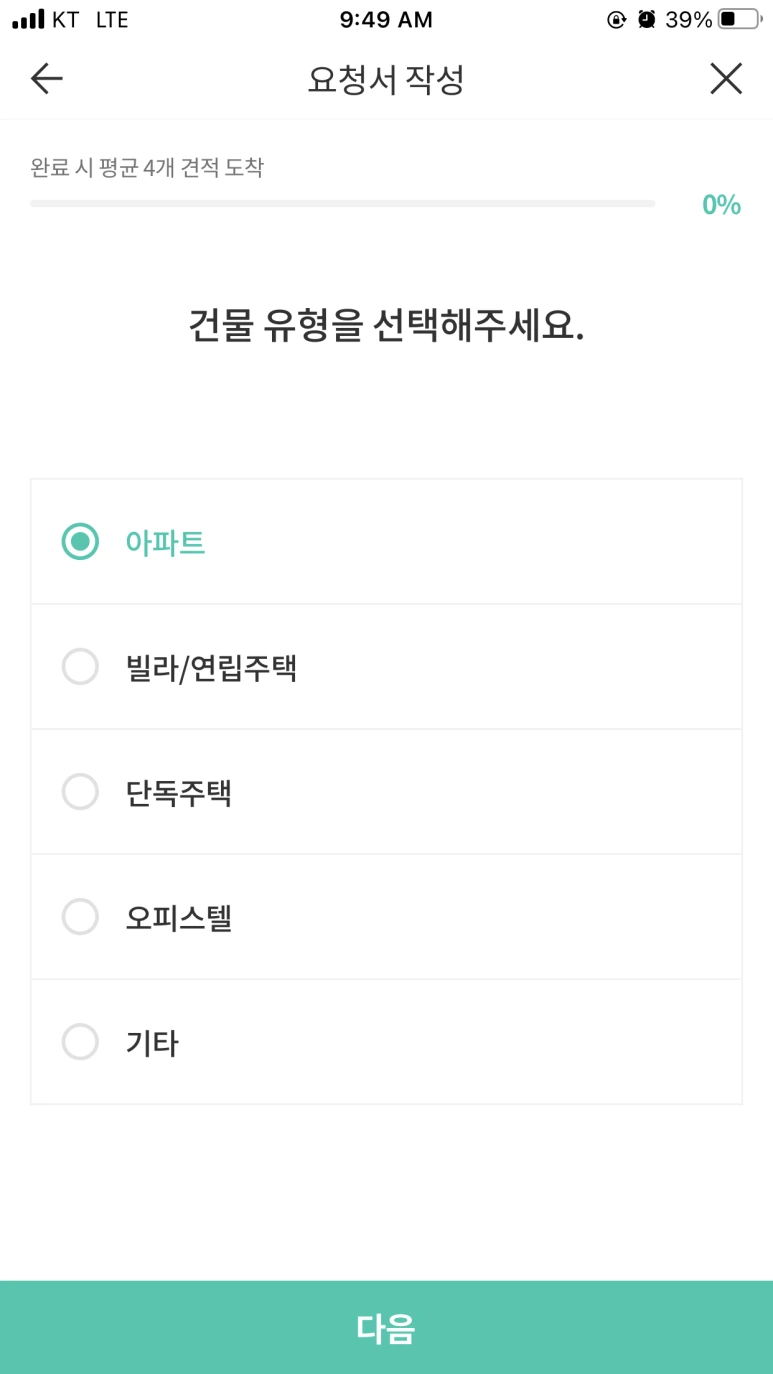The image size is (773, 1374).
Task: Select the 아파트 radio button
Action: pyautogui.click(x=80, y=542)
